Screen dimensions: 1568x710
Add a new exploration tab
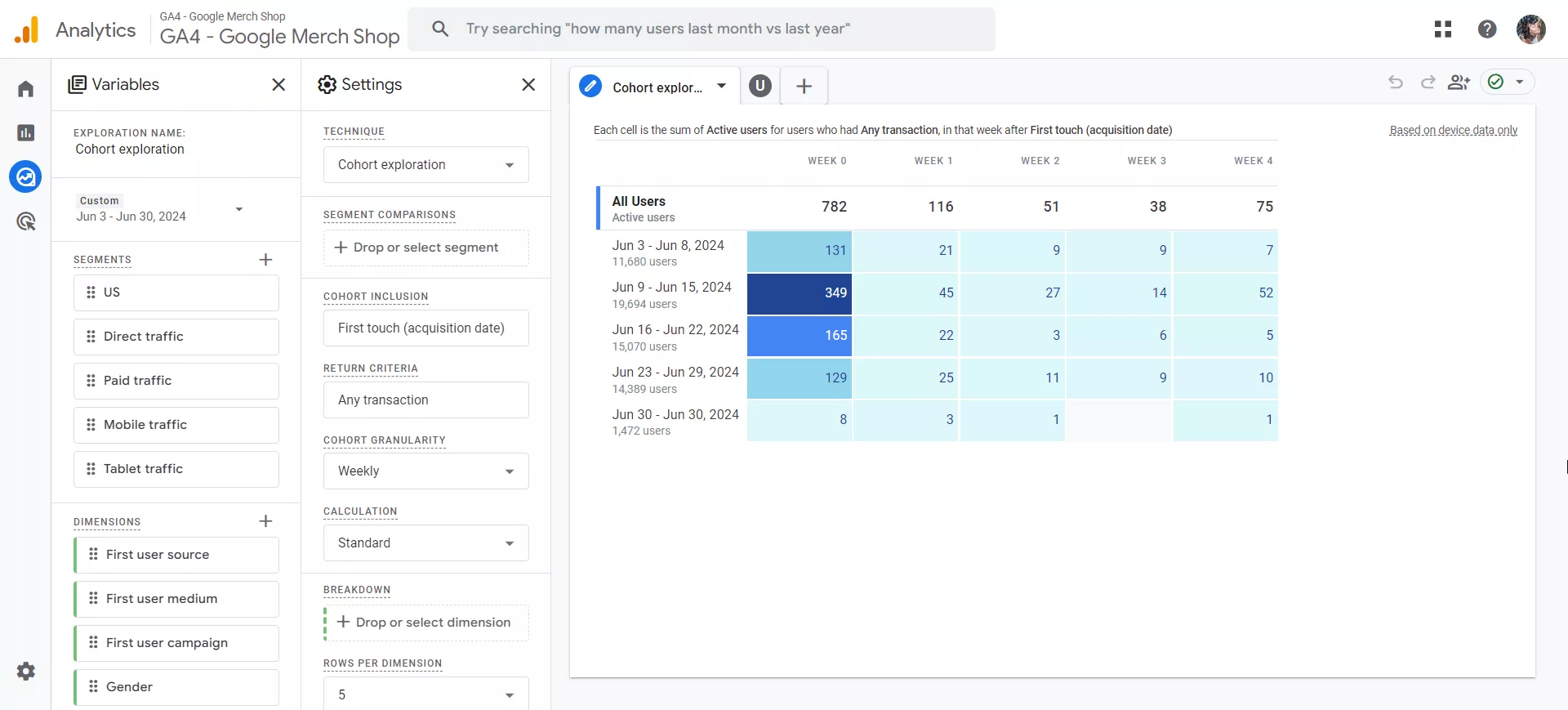(804, 86)
